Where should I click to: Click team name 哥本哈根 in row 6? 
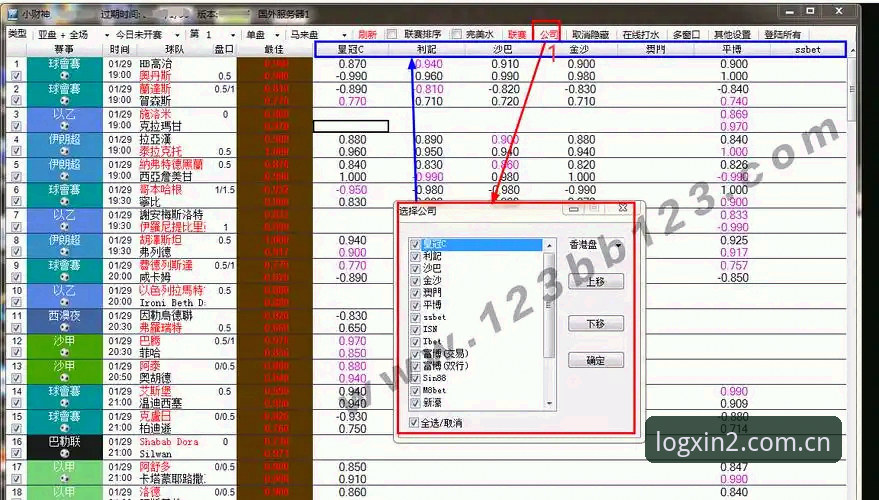(x=161, y=189)
